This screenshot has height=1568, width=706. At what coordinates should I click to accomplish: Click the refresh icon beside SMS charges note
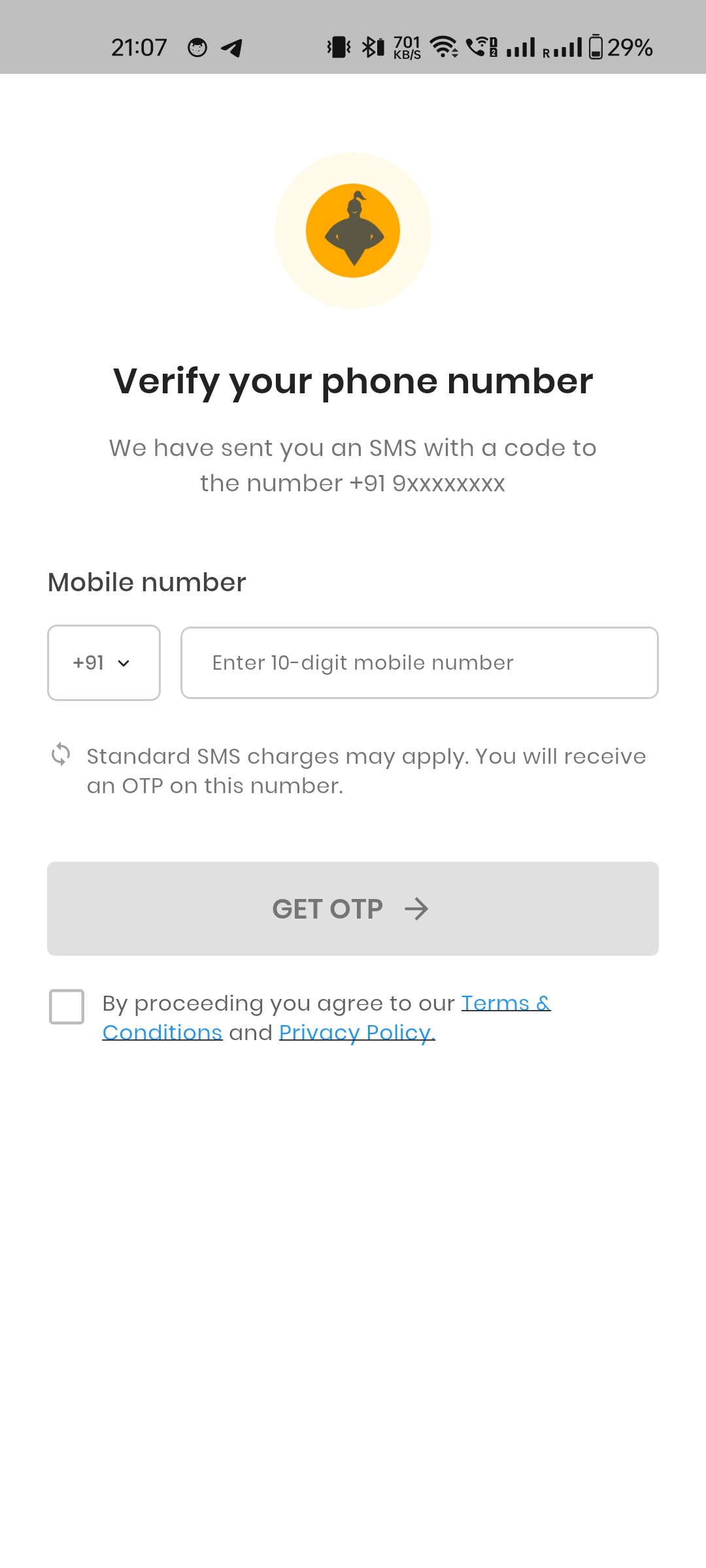(x=61, y=754)
